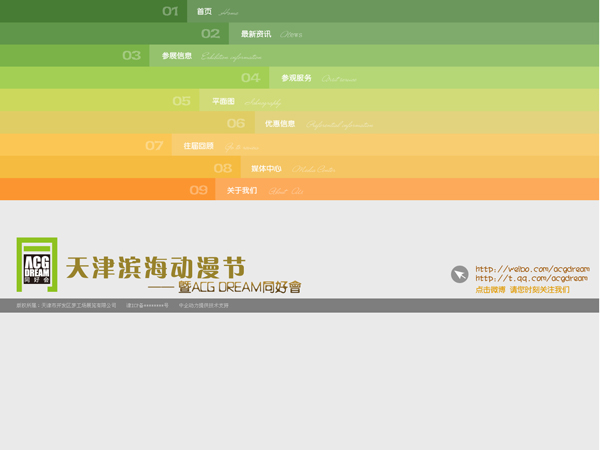Open the weibo.com/acgdream link
This screenshot has height=450, width=600.
[532, 269]
